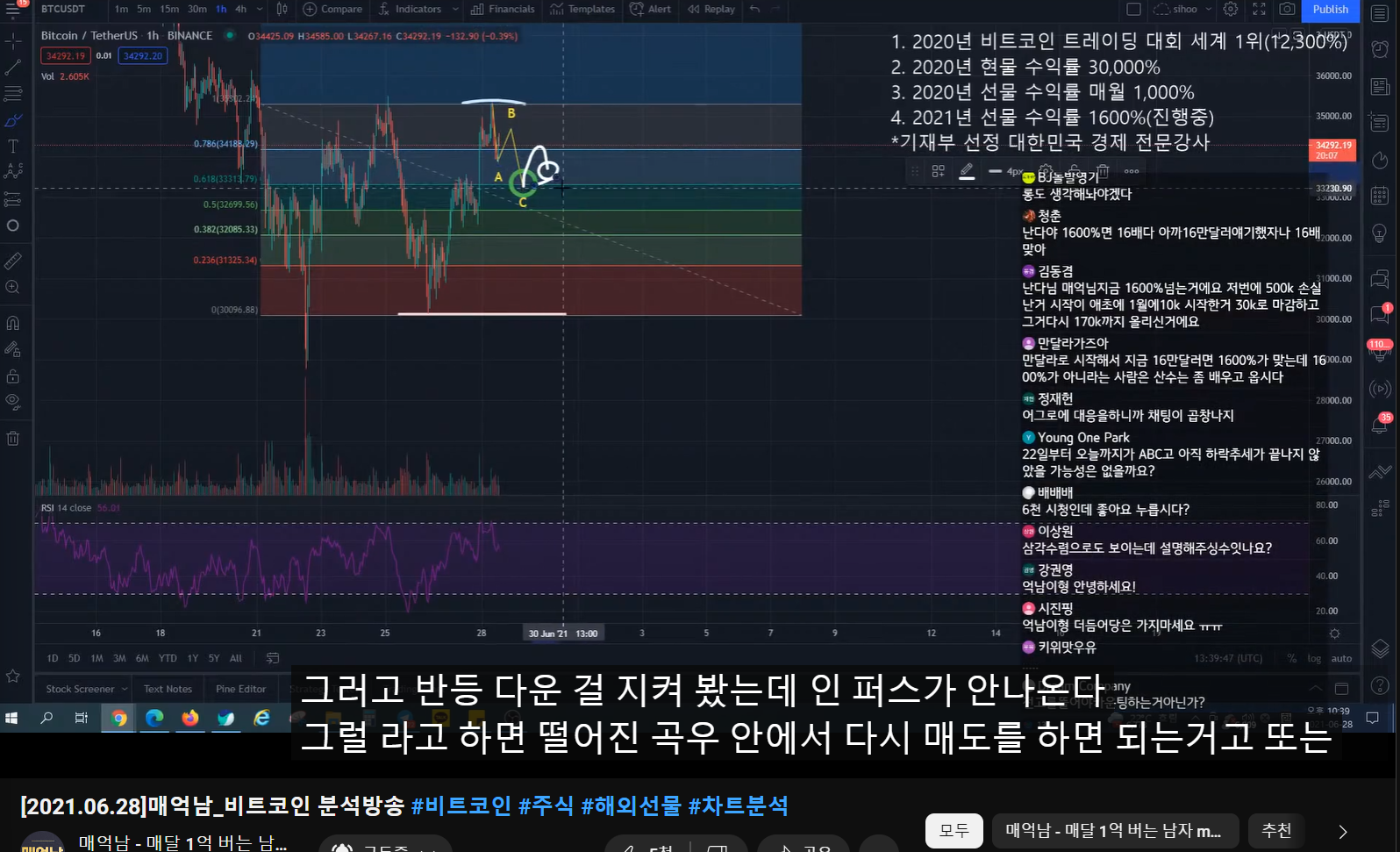Switch to the Pine Editor tab
This screenshot has width=1400, height=852.
[x=240, y=689]
